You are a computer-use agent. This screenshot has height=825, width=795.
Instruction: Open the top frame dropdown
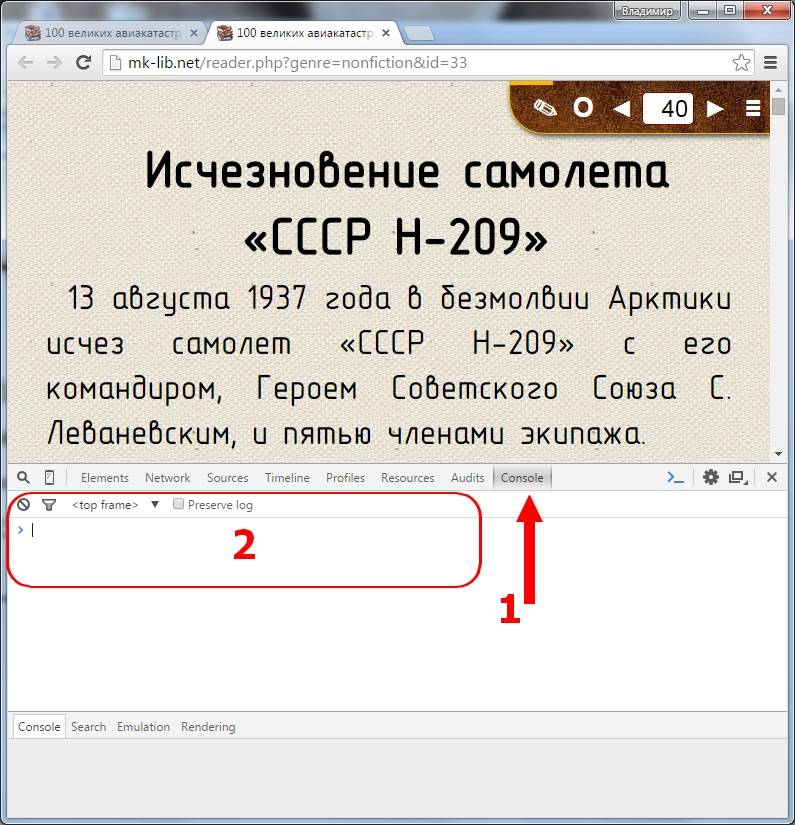tap(115, 505)
